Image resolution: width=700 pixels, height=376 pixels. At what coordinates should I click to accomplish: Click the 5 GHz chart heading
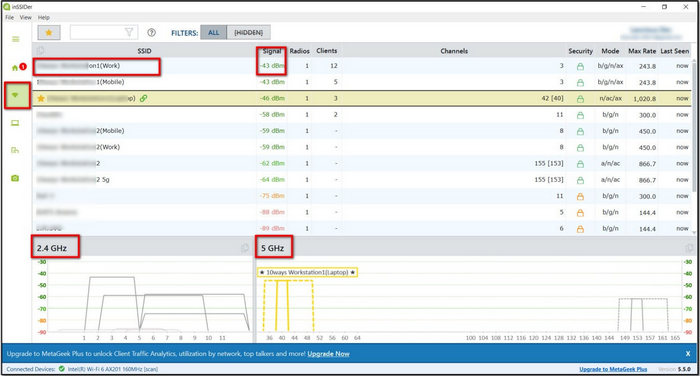point(272,248)
